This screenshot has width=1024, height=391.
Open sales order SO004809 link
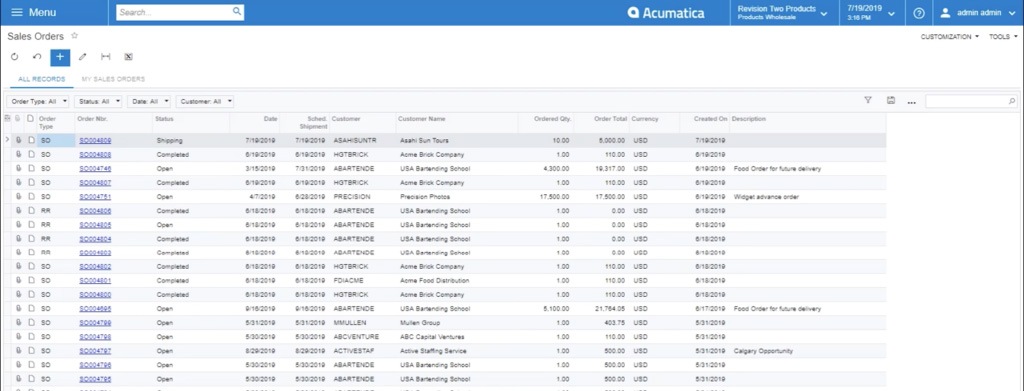tap(95, 140)
